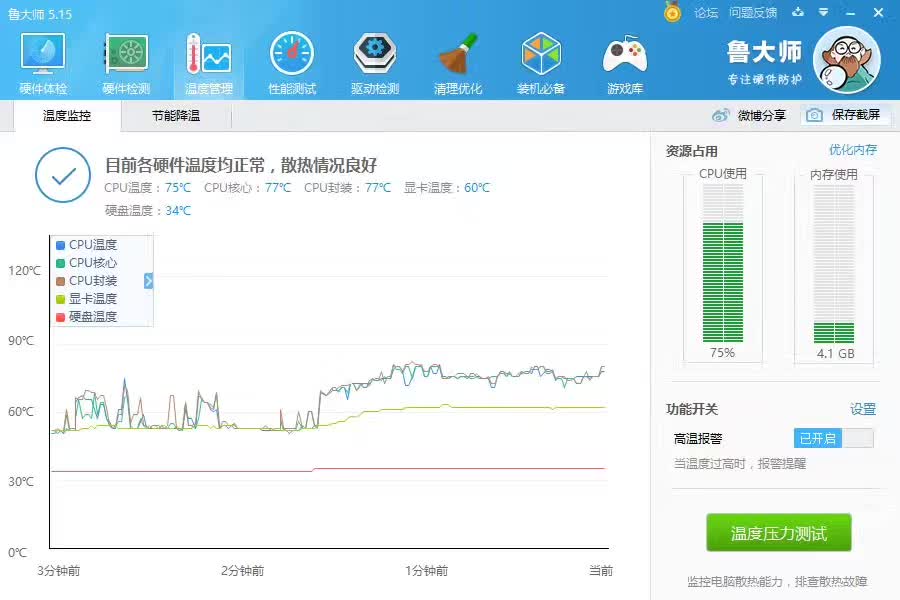Close the 鲁大师 window

tap(878, 13)
